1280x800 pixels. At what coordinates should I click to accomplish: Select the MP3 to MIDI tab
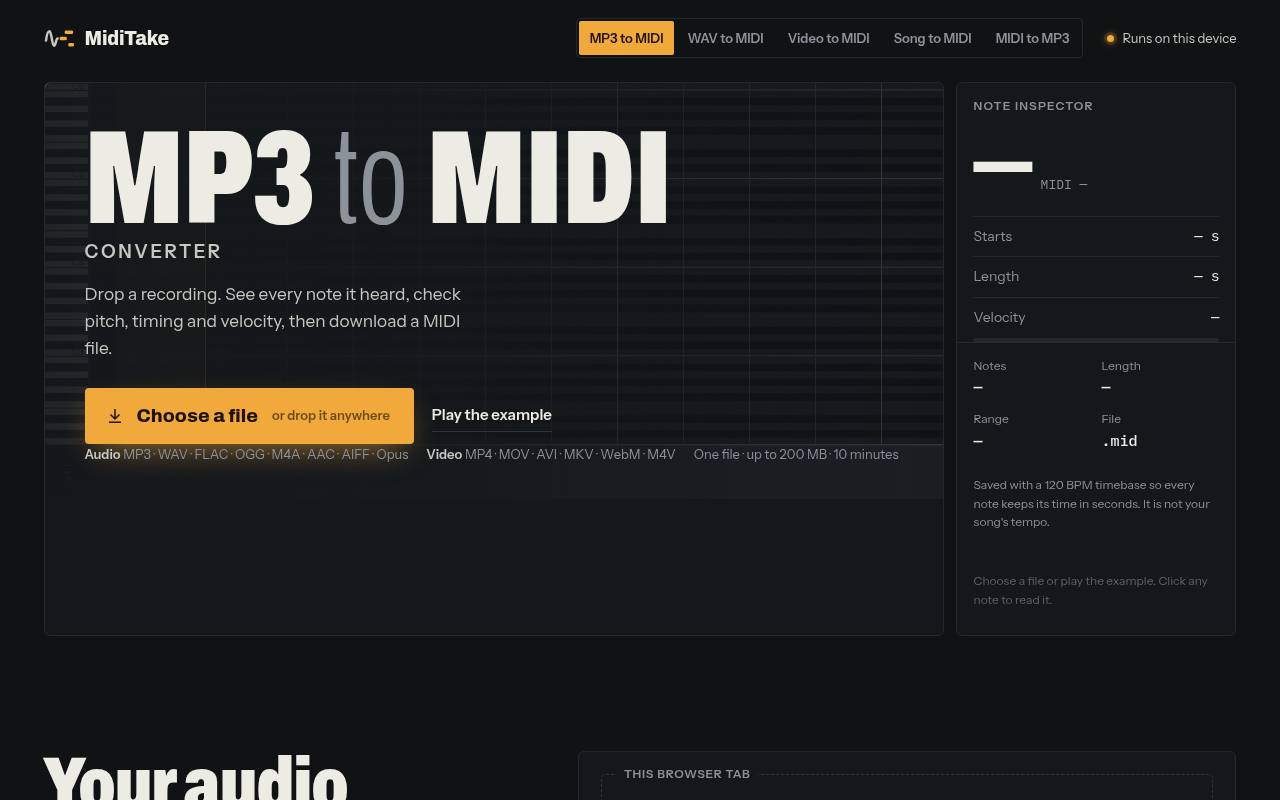(626, 38)
